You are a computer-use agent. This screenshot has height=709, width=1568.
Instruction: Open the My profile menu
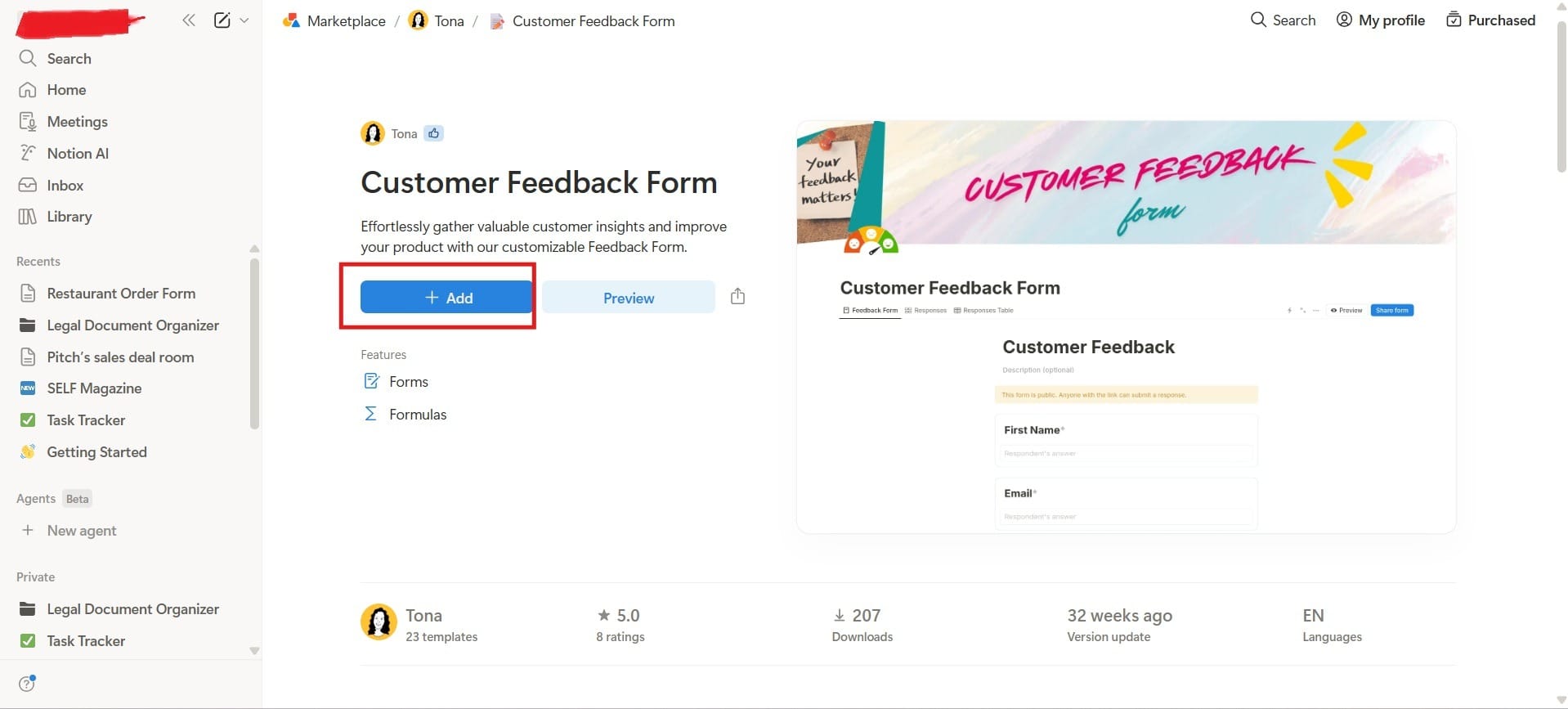[x=1381, y=20]
